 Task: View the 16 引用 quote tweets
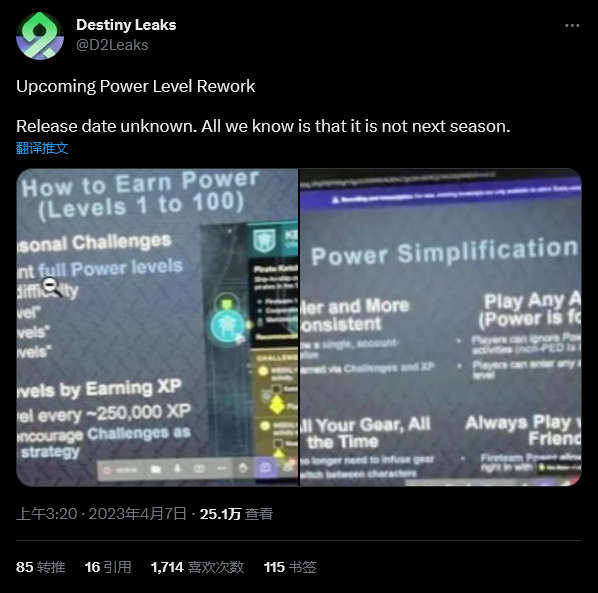(x=108, y=567)
